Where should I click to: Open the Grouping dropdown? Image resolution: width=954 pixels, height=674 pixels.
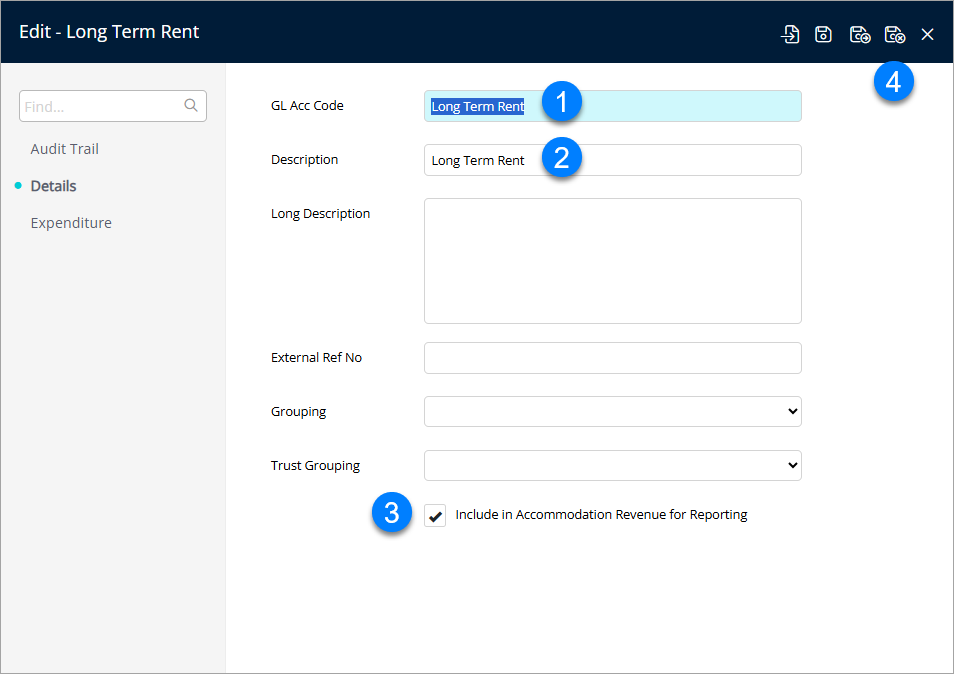coord(612,411)
